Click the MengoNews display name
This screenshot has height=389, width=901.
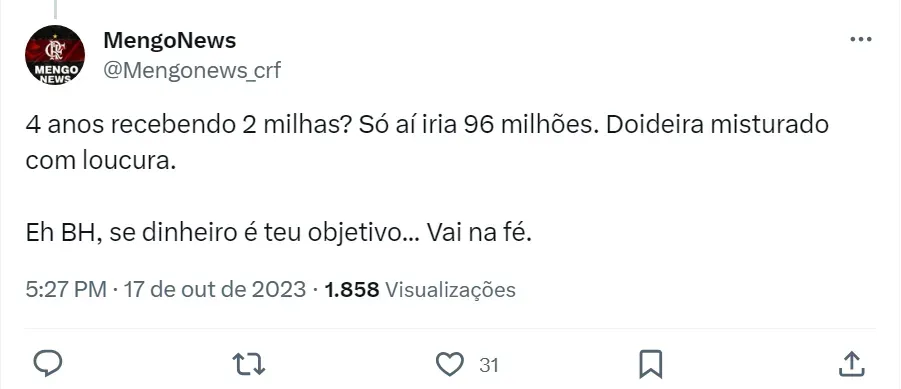click(170, 41)
